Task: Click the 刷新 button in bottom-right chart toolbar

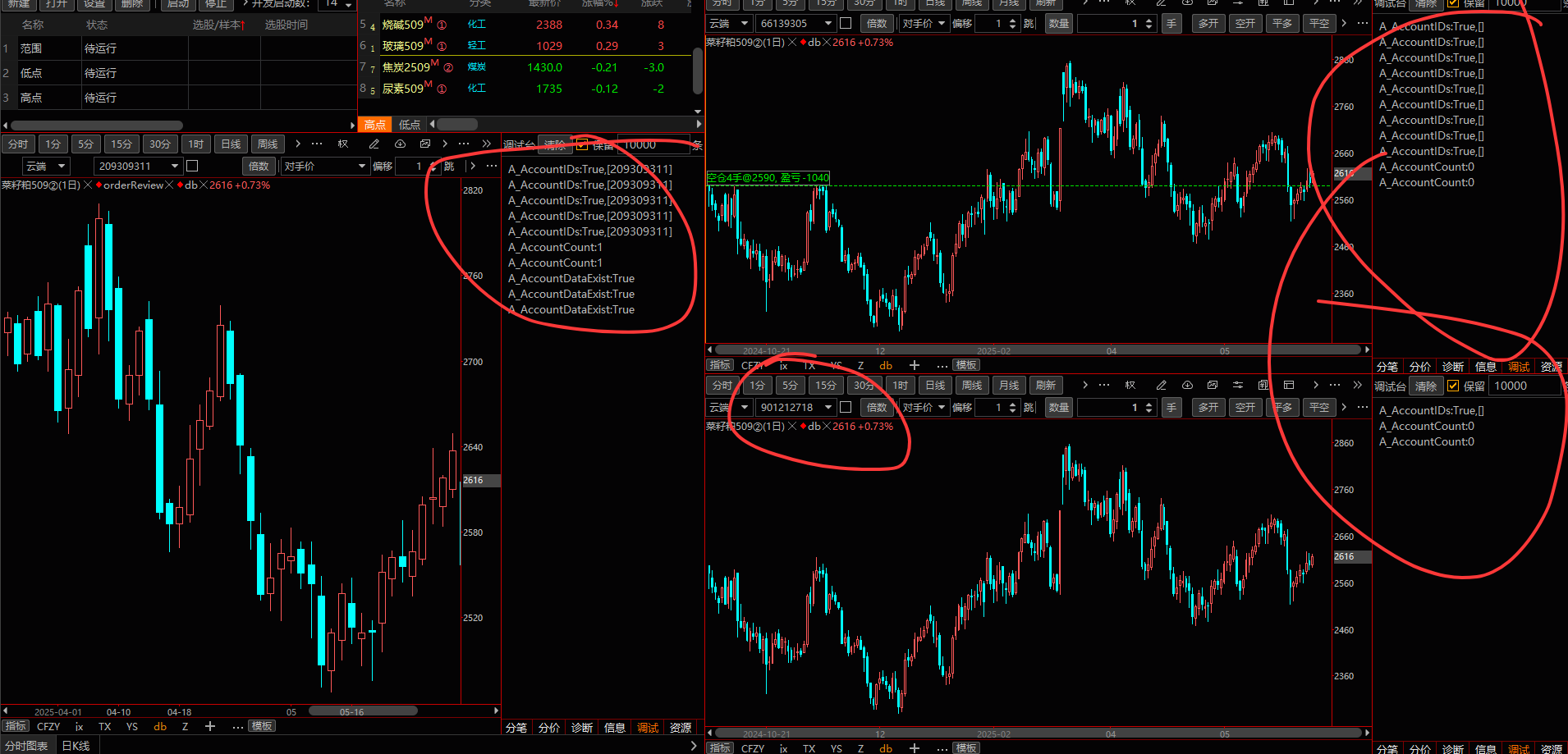Action: click(x=1046, y=385)
